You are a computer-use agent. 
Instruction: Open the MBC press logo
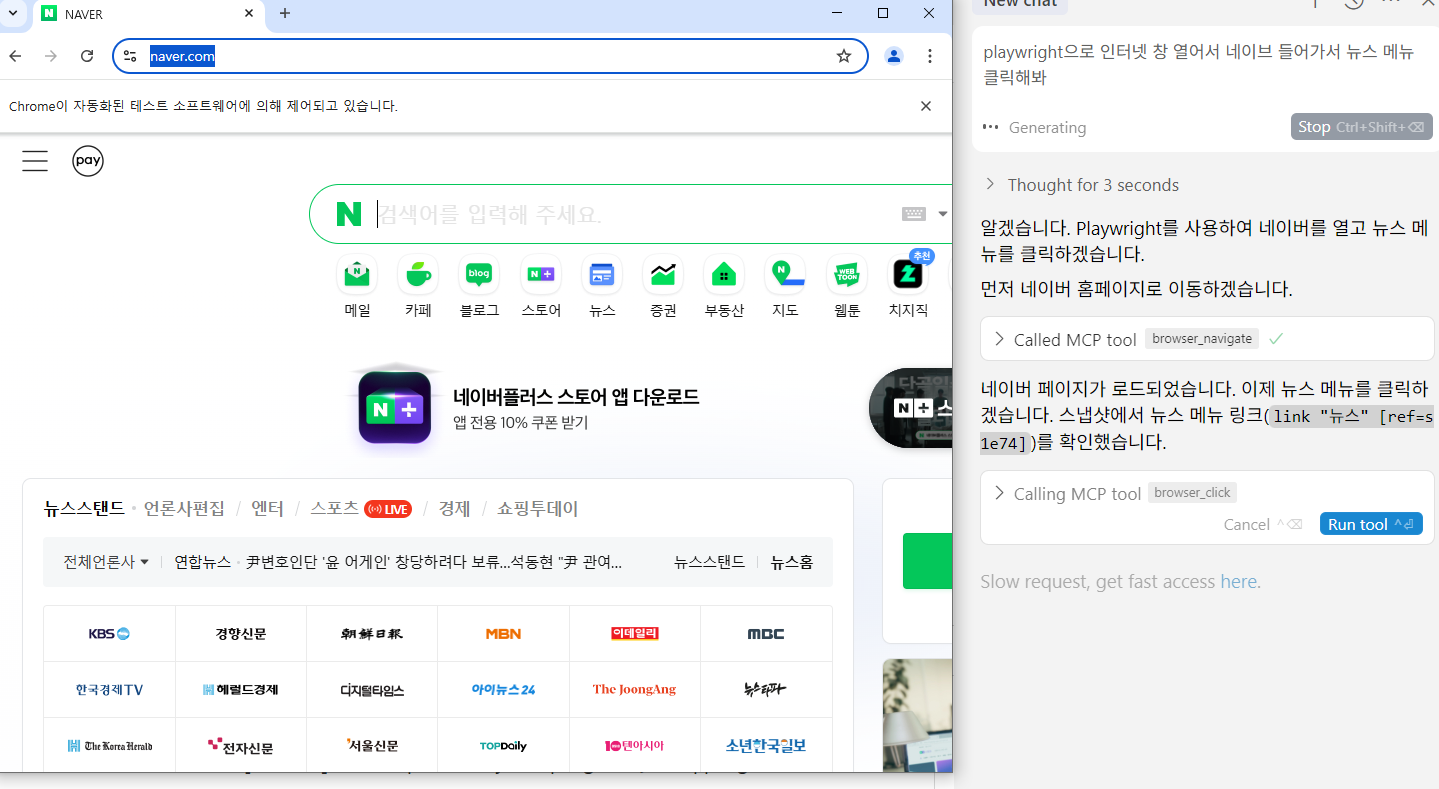point(766,633)
